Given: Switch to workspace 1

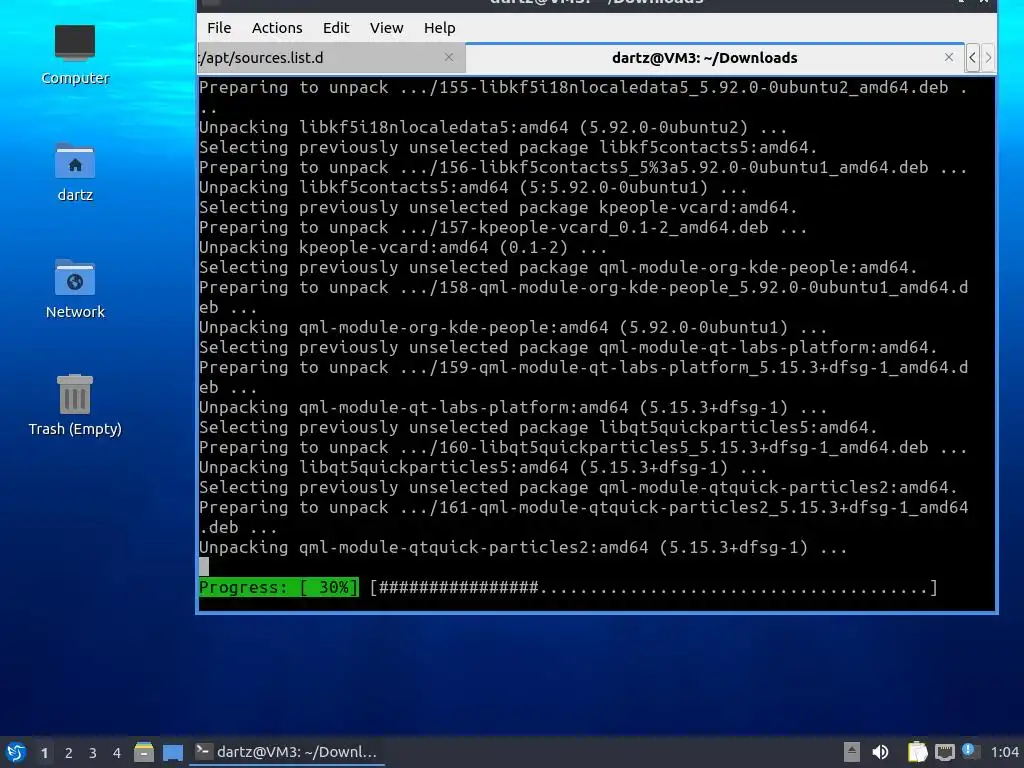Looking at the screenshot, I should (44, 753).
